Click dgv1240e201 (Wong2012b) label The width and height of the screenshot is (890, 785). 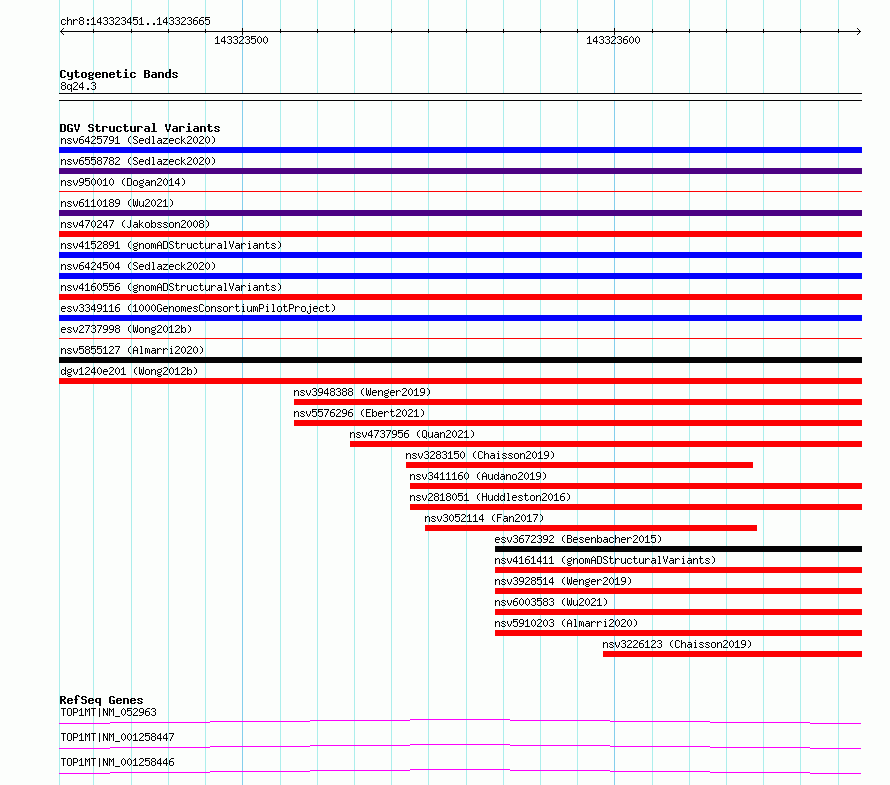point(129,371)
